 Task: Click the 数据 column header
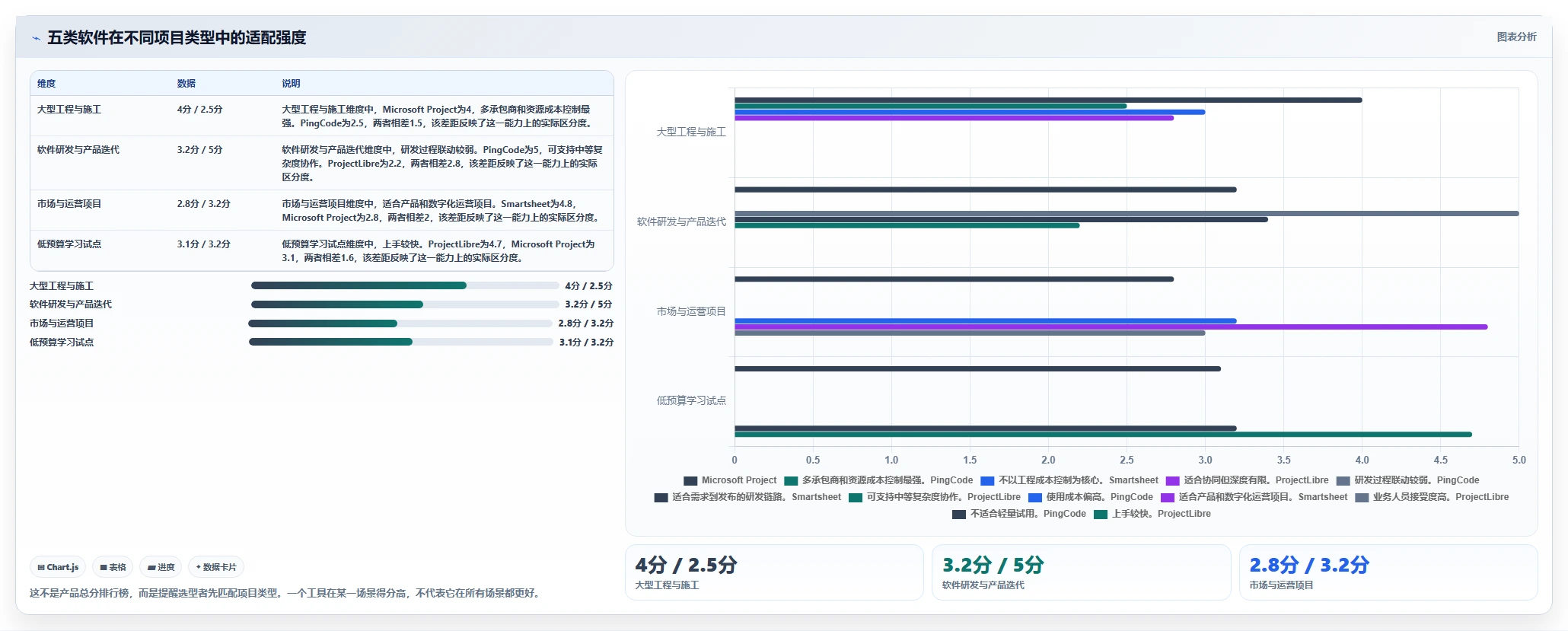[186, 84]
